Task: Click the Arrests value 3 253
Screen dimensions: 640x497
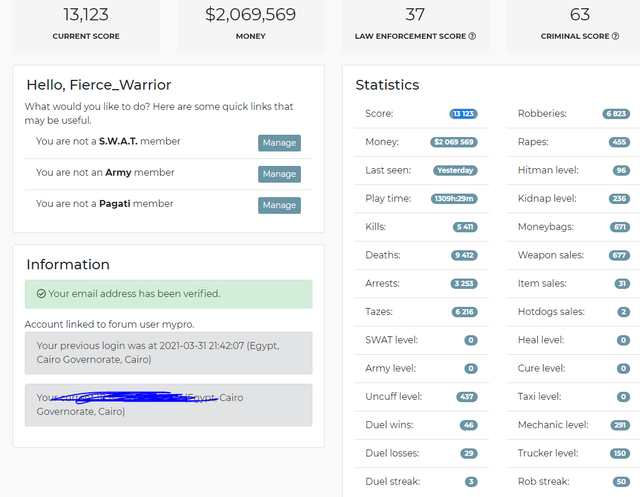Action: [464, 284]
